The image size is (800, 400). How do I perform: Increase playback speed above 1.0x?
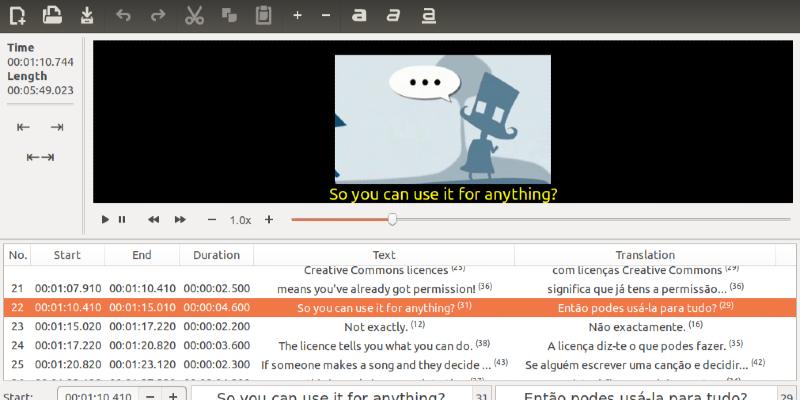[x=268, y=219]
